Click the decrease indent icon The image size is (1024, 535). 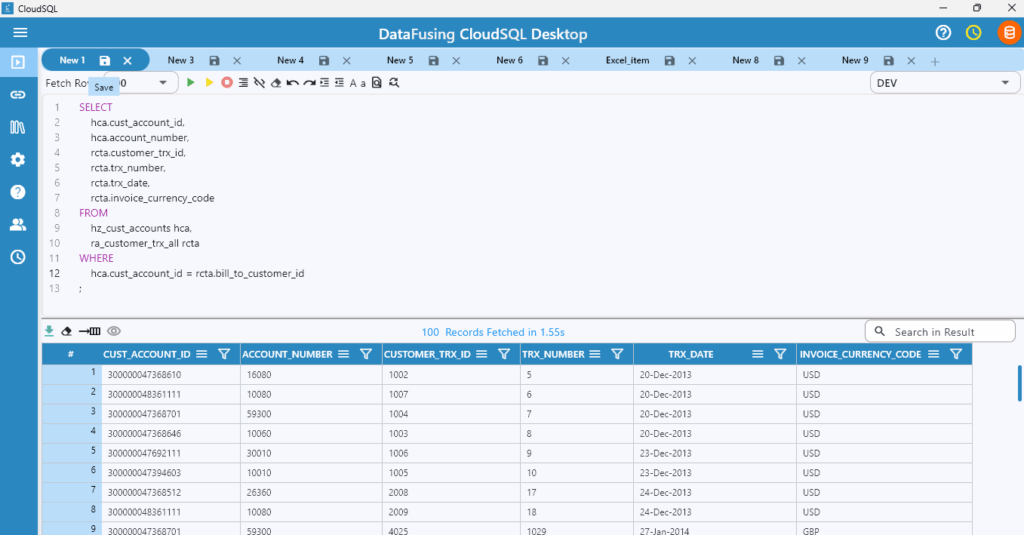click(x=339, y=82)
